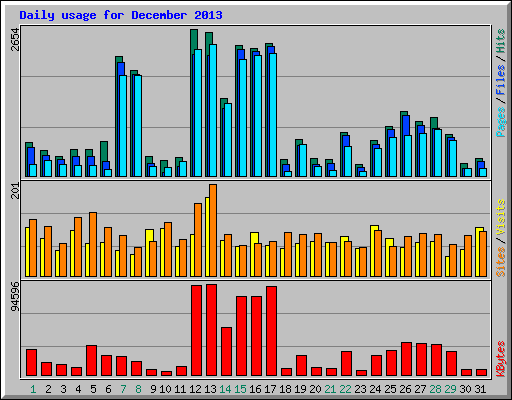512x400 pixels.
Task: Click the 94596 maximum KBytes axis label
Action: (x=15, y=297)
